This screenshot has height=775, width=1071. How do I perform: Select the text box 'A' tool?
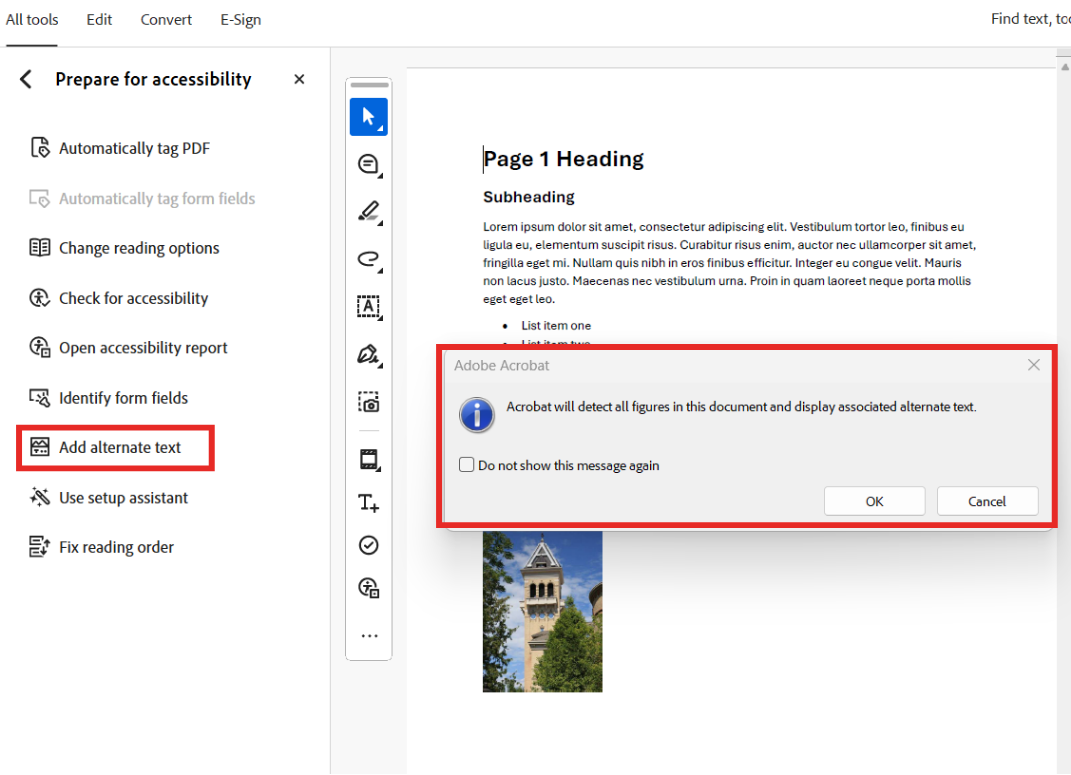pyautogui.click(x=369, y=307)
